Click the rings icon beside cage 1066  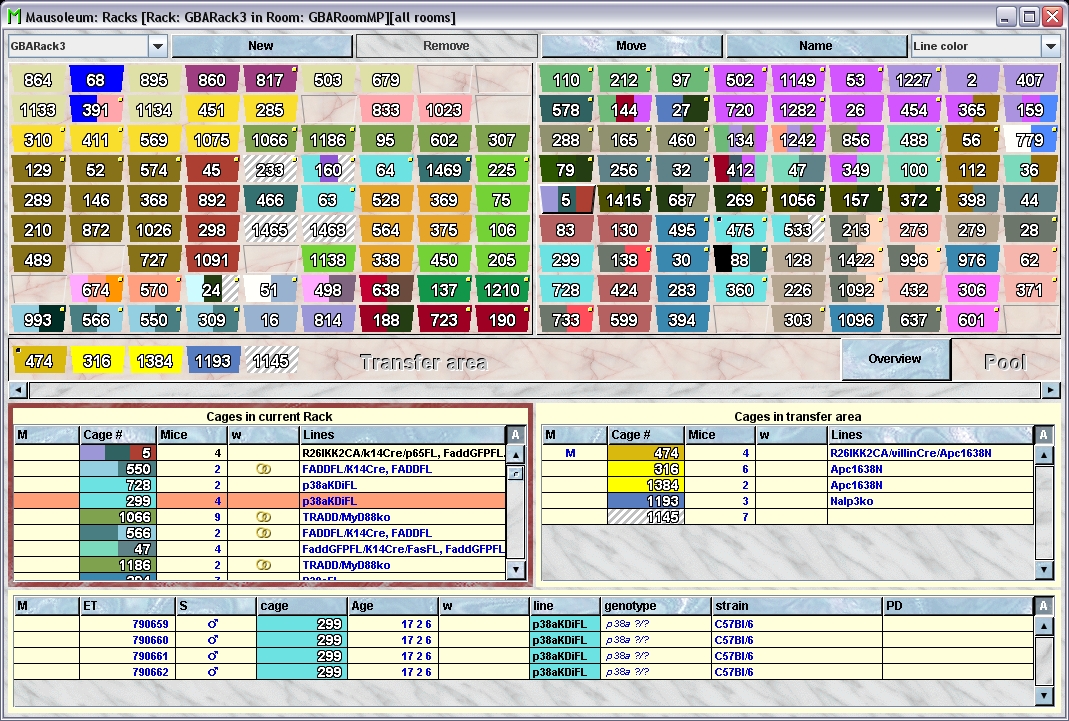[265, 518]
